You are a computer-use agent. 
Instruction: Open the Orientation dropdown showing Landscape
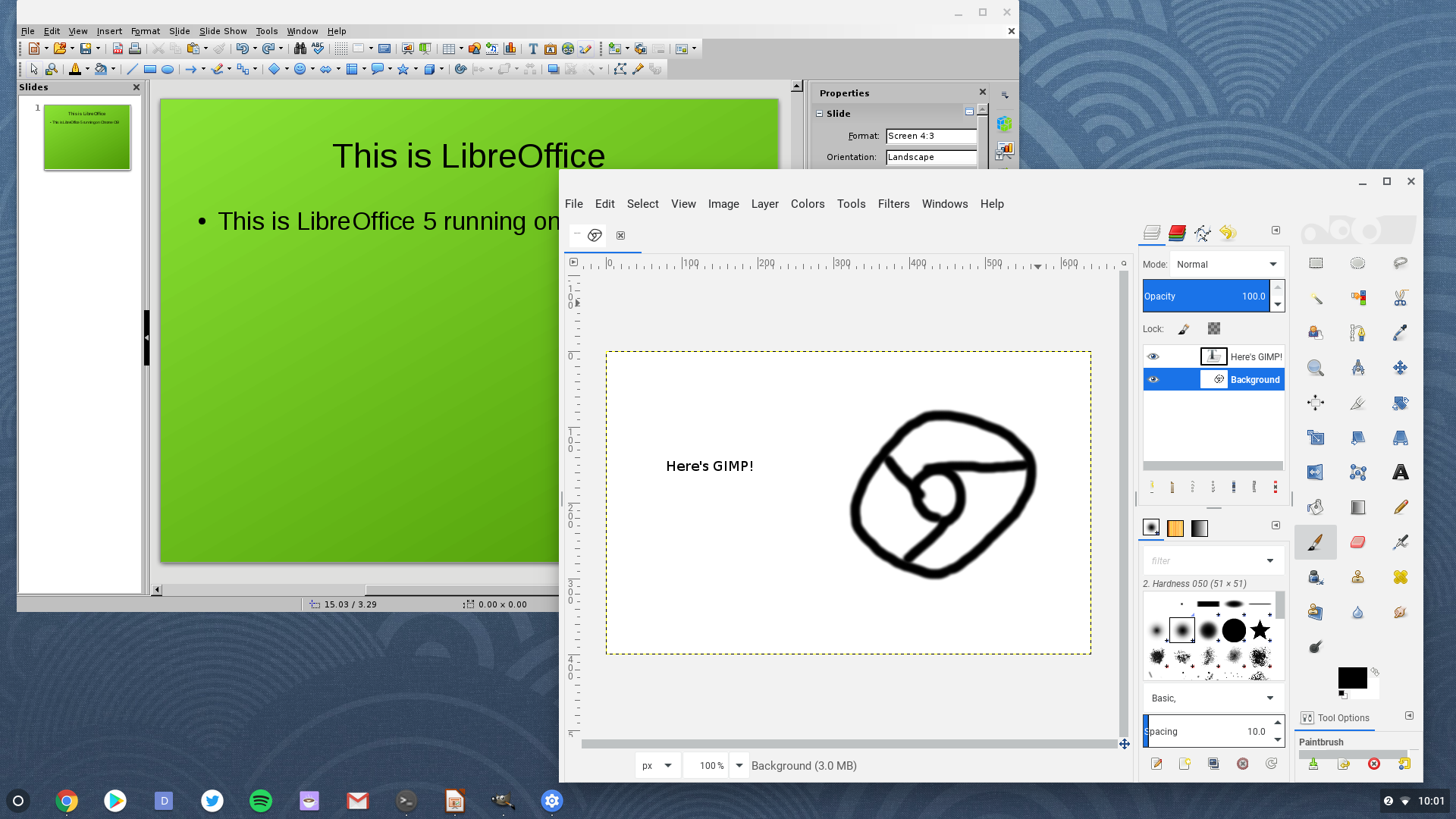coord(931,157)
